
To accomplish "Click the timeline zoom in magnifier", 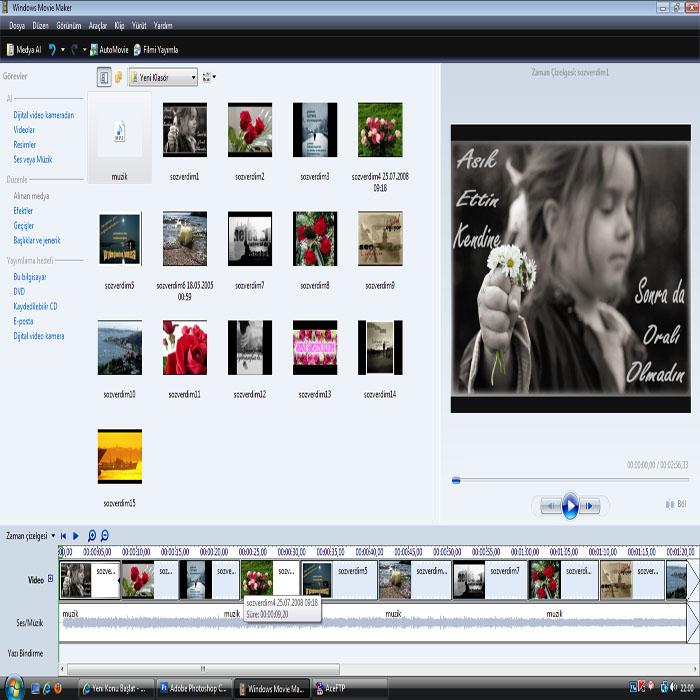I will tap(92, 535).
